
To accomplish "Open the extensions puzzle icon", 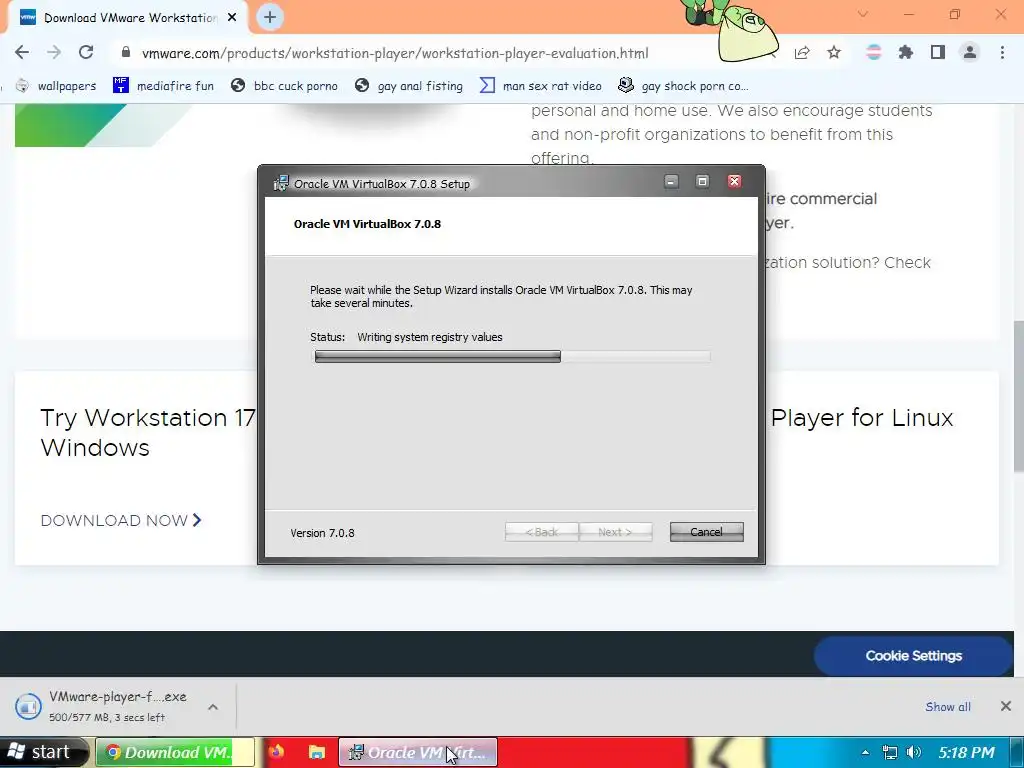I will (x=906, y=52).
